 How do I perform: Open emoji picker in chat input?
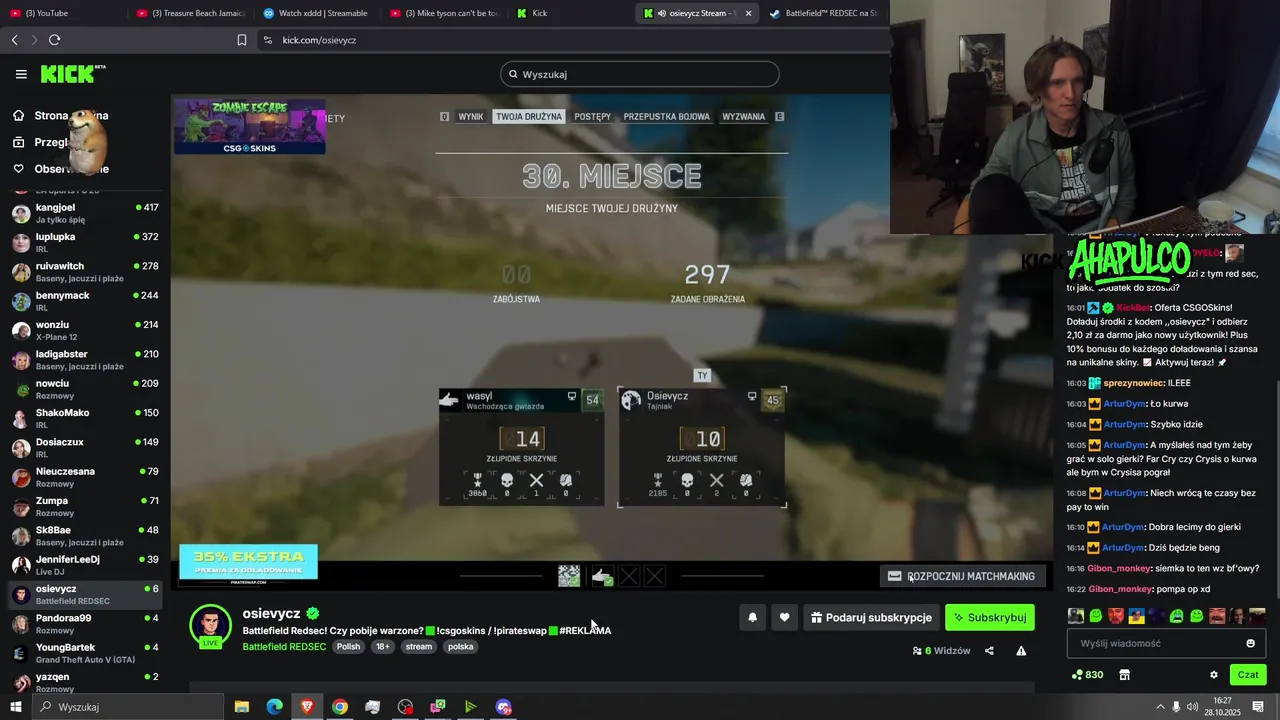tap(1250, 644)
